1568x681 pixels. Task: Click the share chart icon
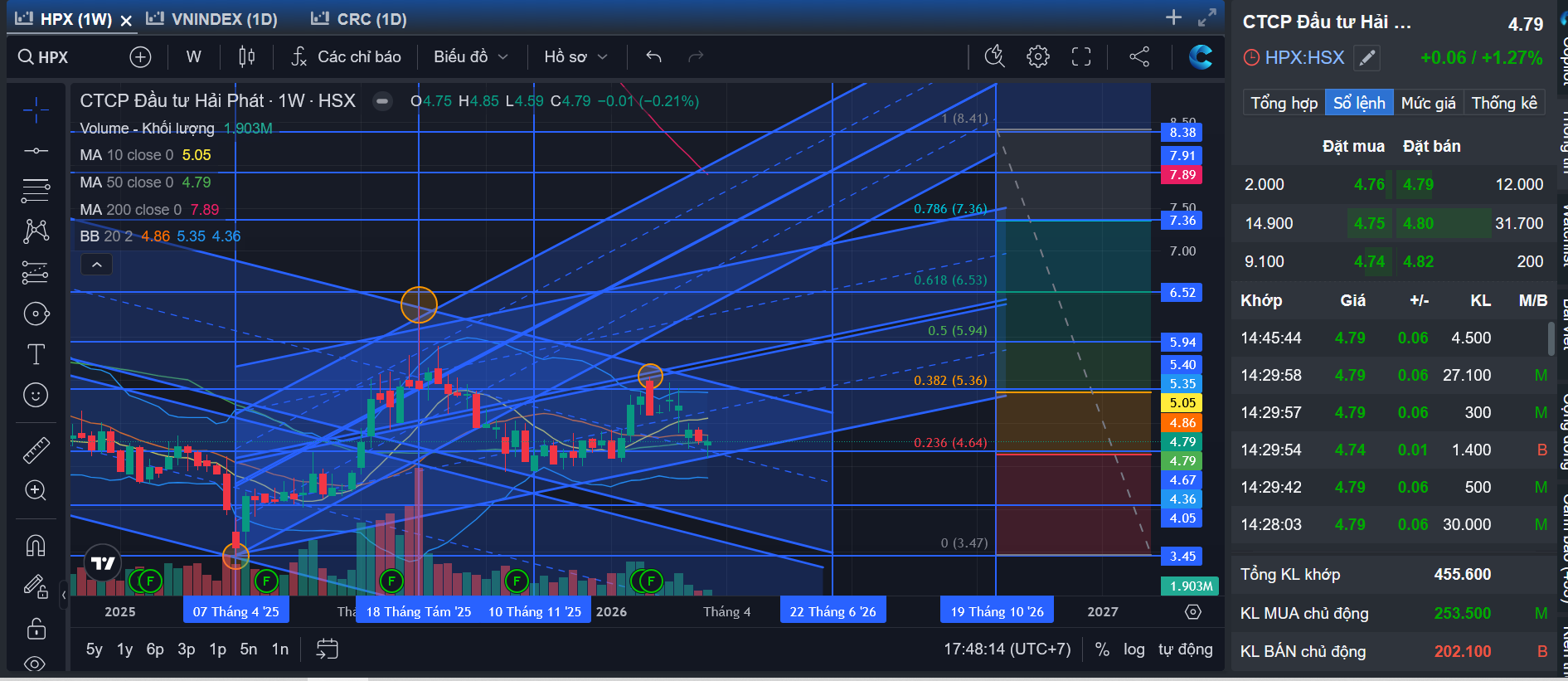[x=1139, y=56]
